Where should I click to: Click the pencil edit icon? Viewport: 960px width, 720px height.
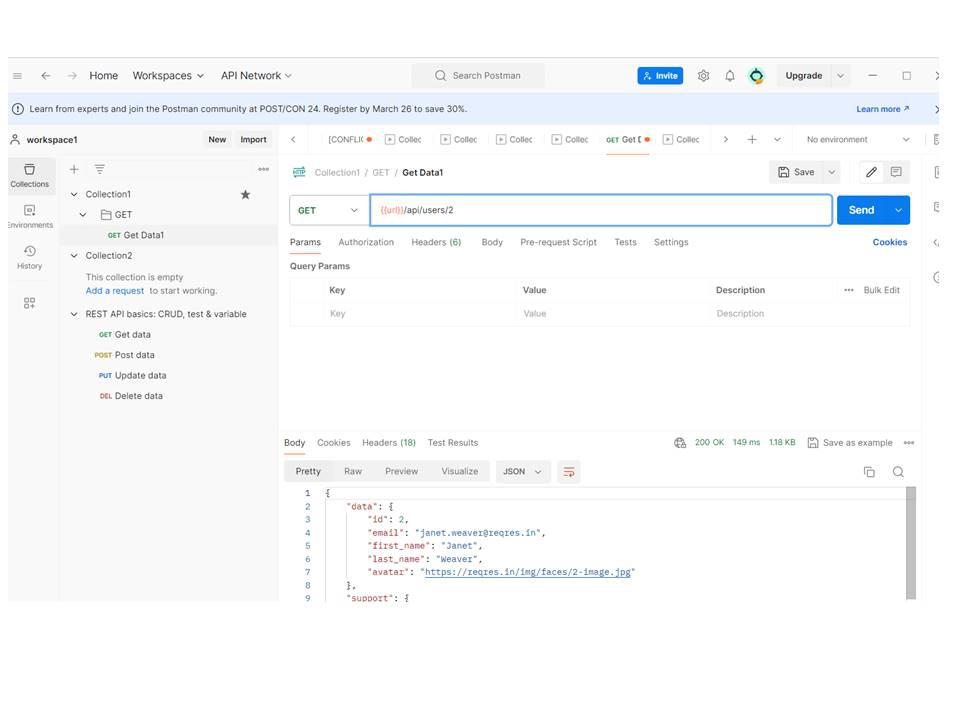click(871, 172)
